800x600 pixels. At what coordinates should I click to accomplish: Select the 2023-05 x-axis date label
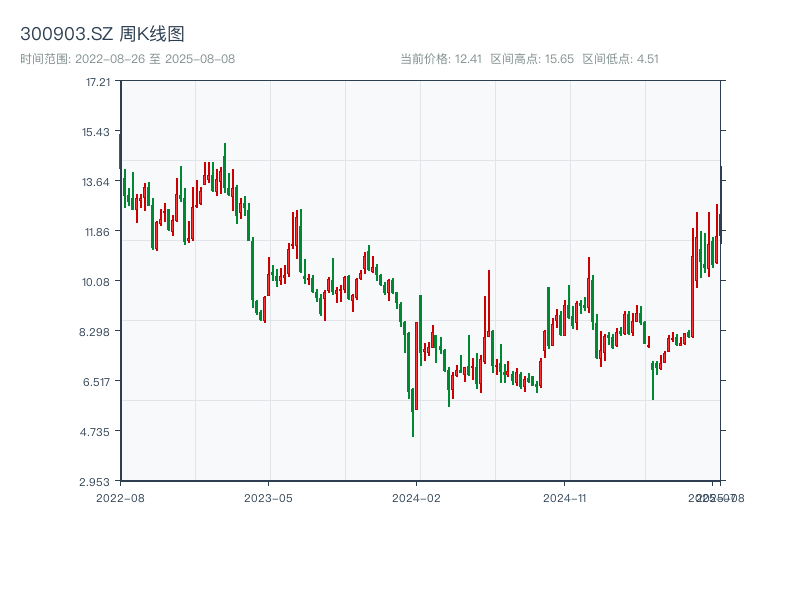[268, 497]
